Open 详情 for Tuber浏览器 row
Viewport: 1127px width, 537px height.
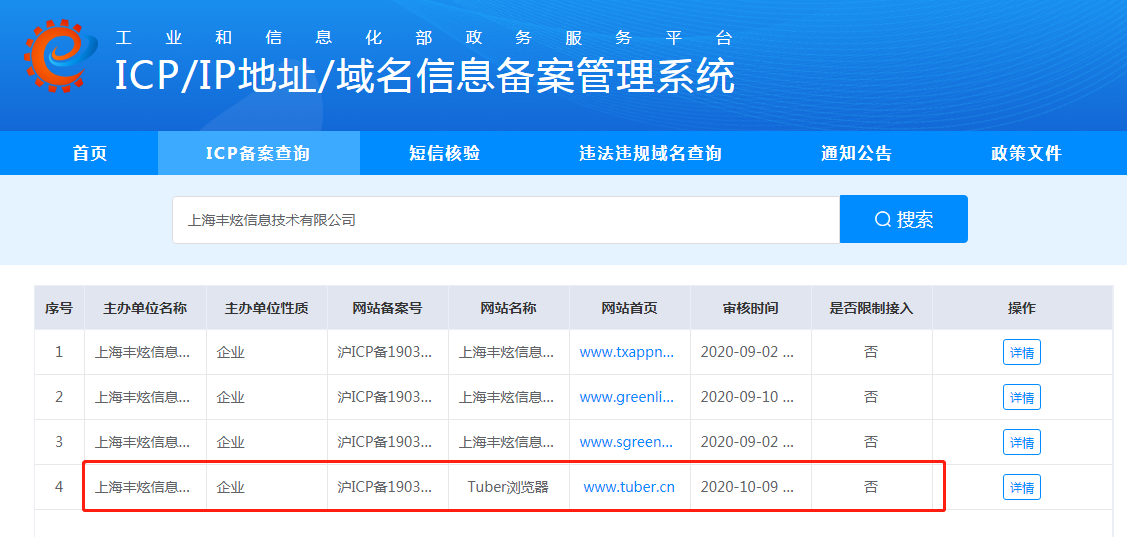1021,487
